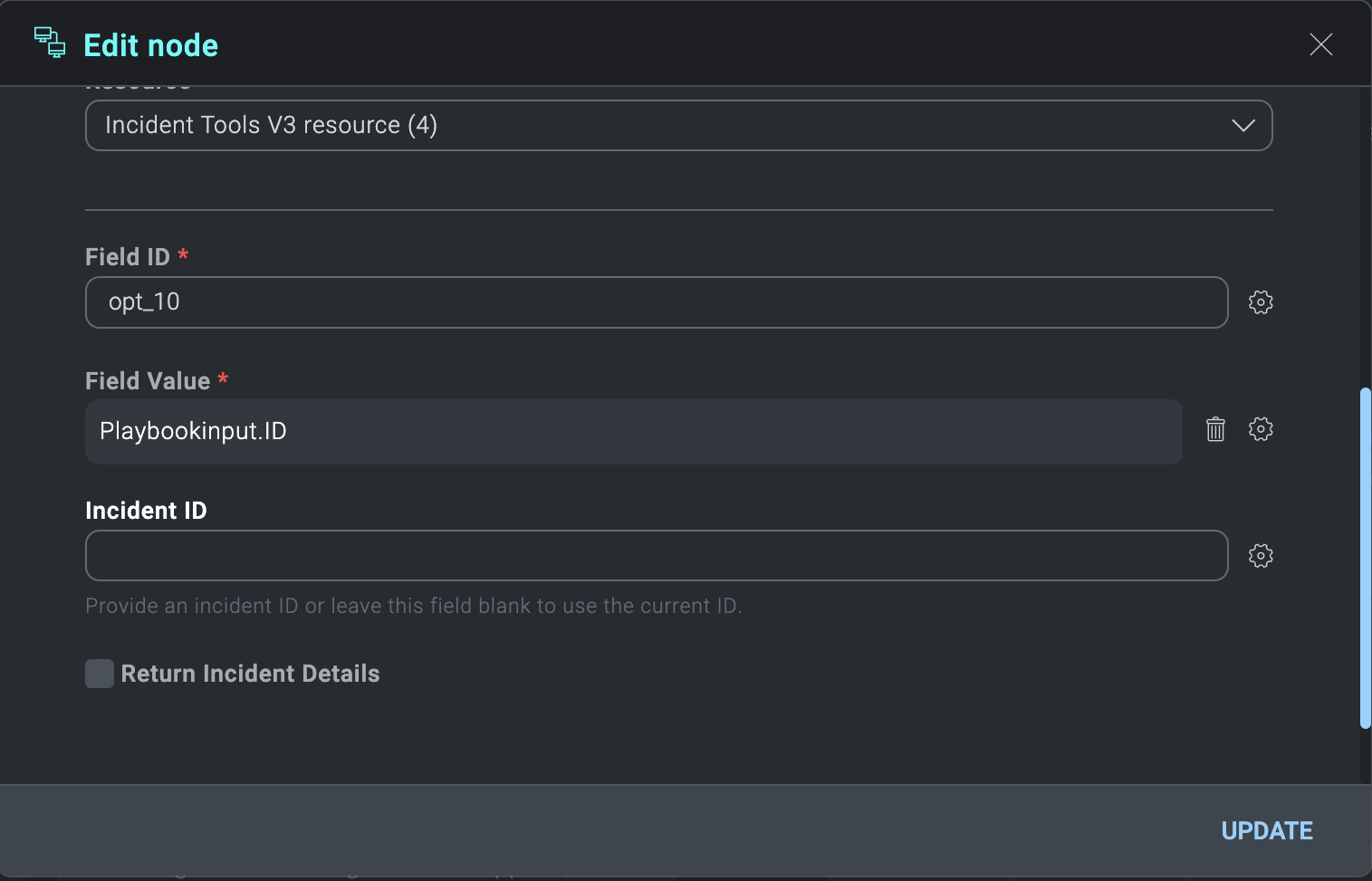The image size is (1372, 881).
Task: Close the Edit node dialog
Action: 1320,44
